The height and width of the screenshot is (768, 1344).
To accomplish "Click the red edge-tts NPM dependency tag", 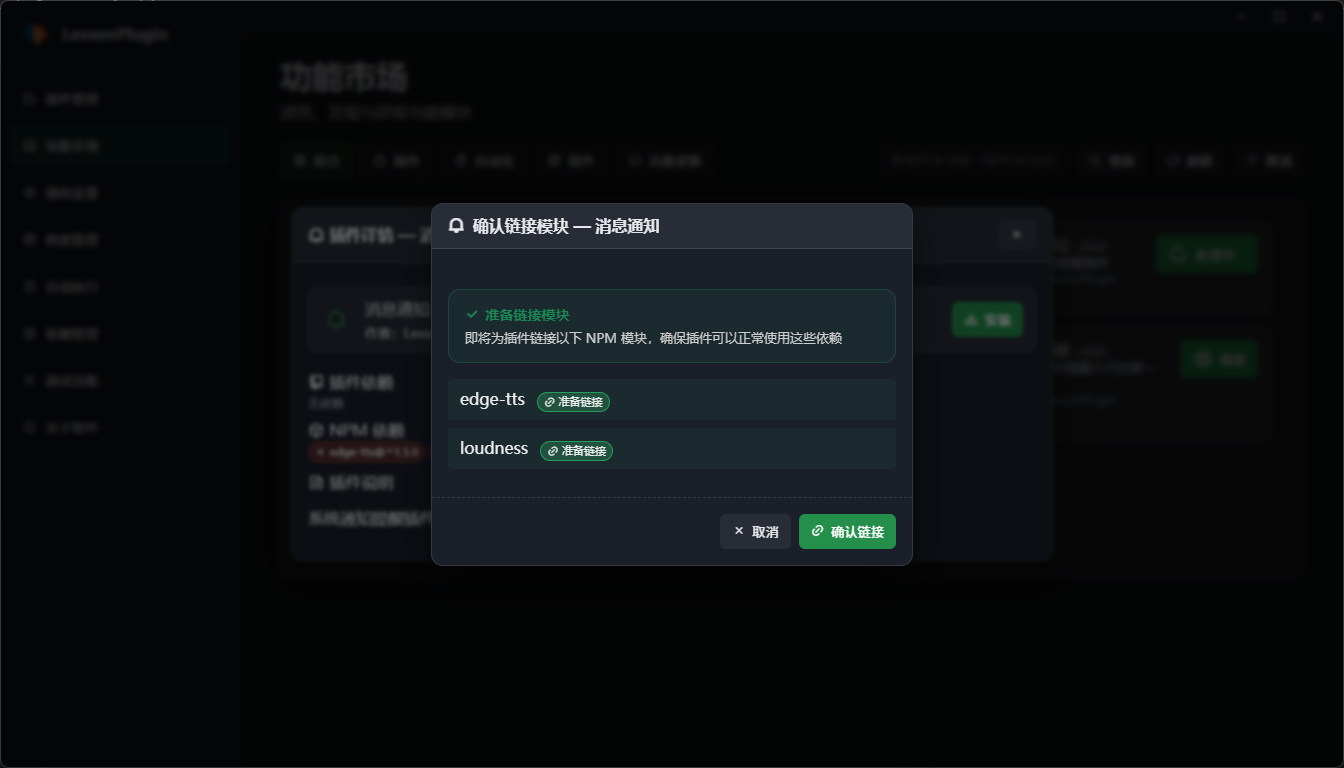I will pyautogui.click(x=365, y=452).
